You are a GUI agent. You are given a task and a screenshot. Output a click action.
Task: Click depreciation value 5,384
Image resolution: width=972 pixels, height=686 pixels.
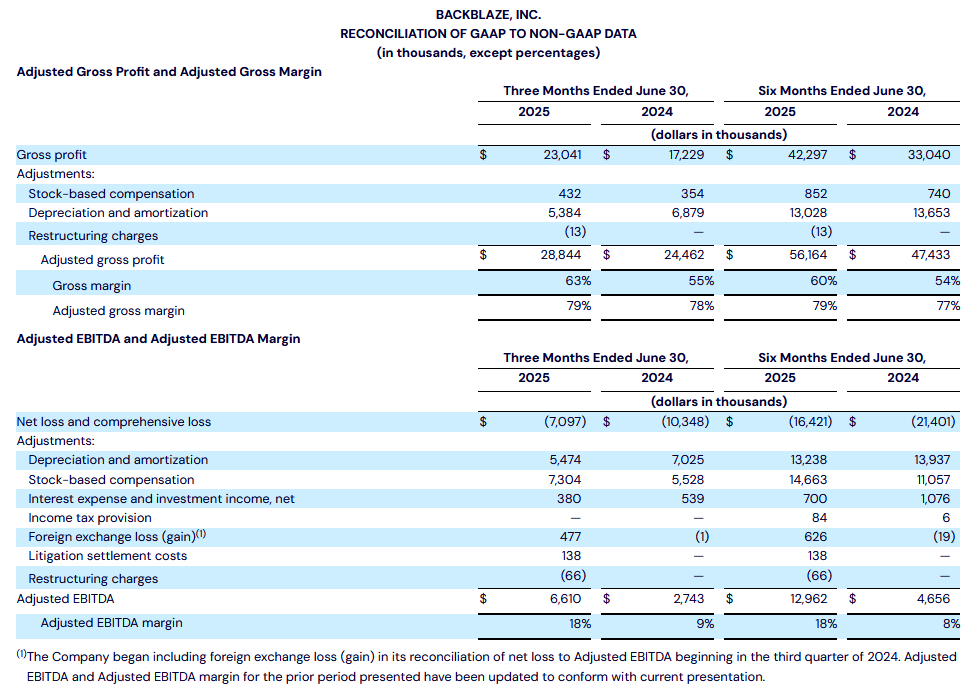tap(565, 213)
